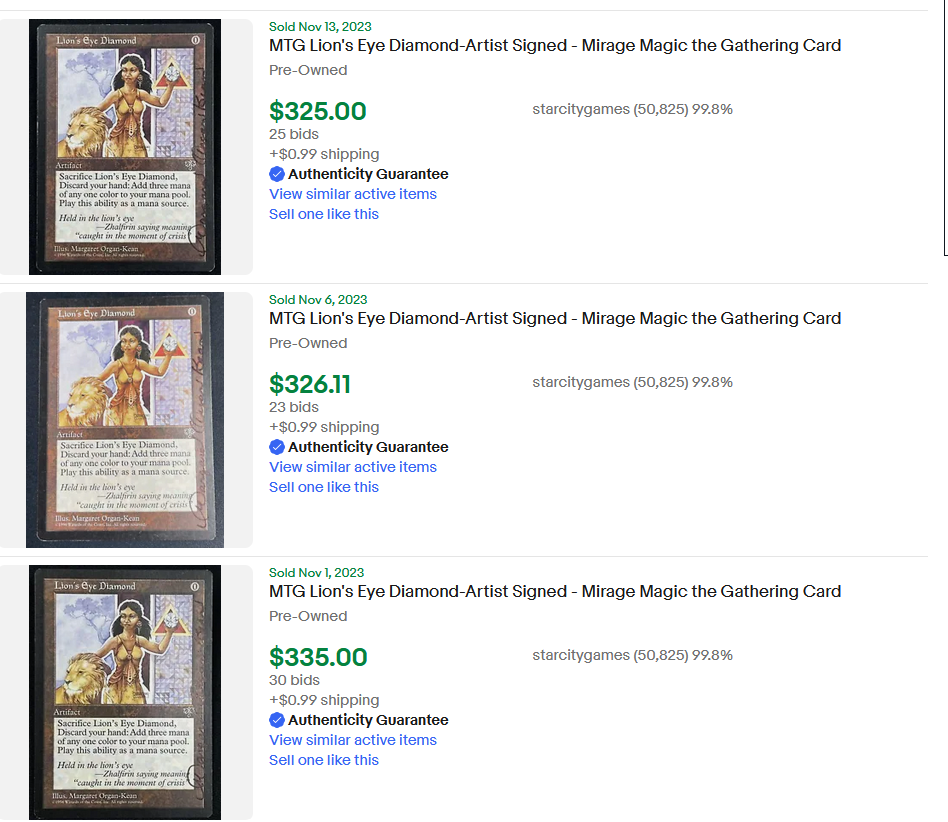Click "Sell one like this" under the $335.00 listing
Image resolution: width=948 pixels, height=822 pixels.
click(323, 760)
